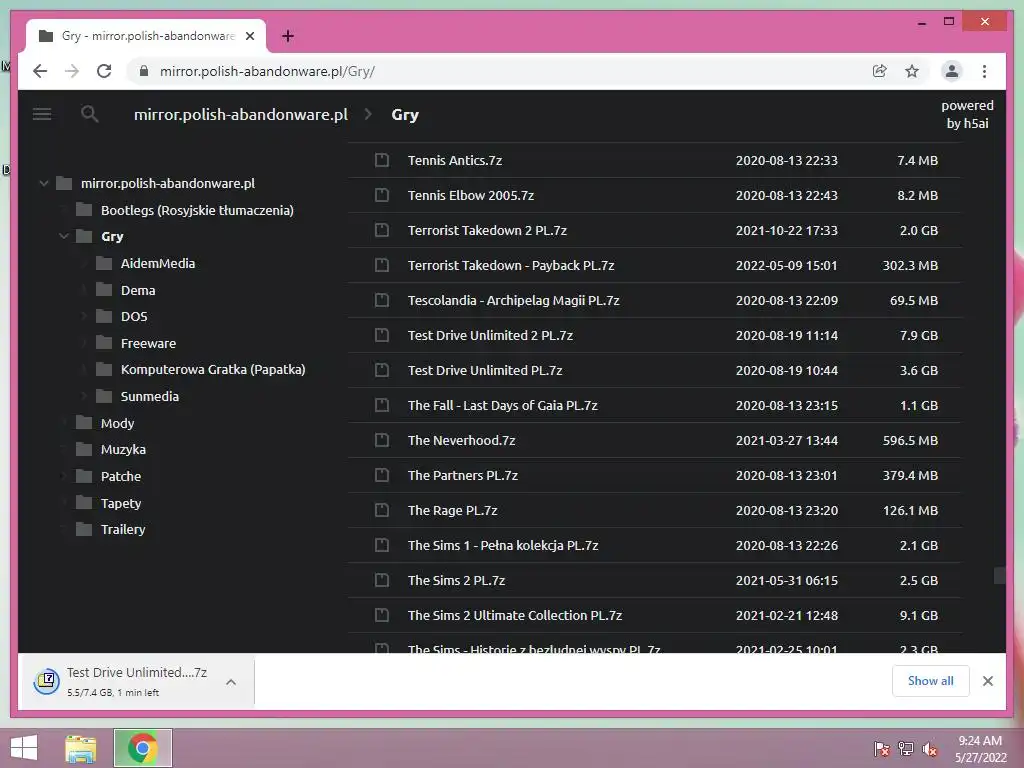The width and height of the screenshot is (1024, 768).
Task: Click Show all downloads button
Action: tap(931, 680)
